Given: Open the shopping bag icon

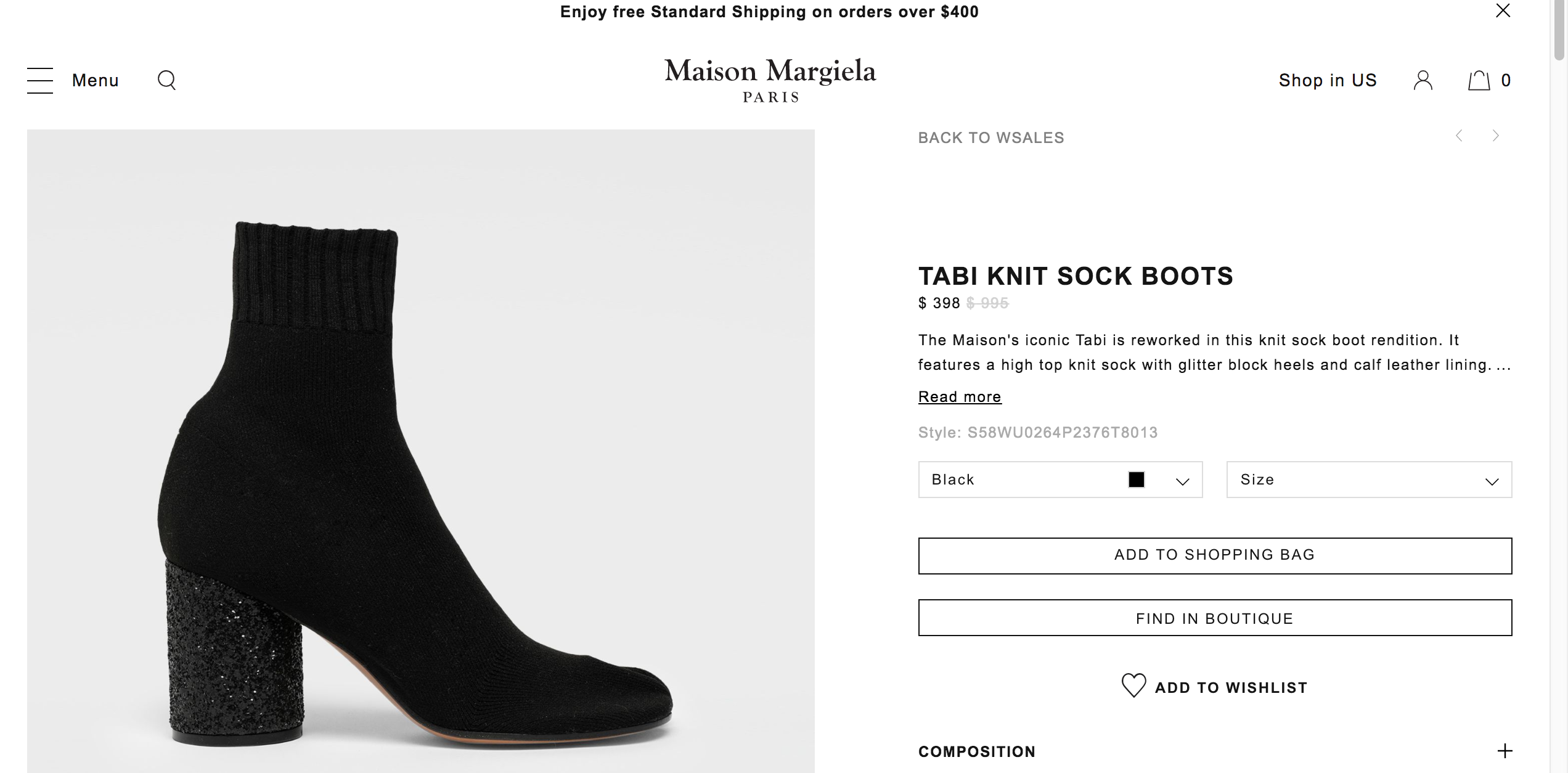Looking at the screenshot, I should point(1479,81).
